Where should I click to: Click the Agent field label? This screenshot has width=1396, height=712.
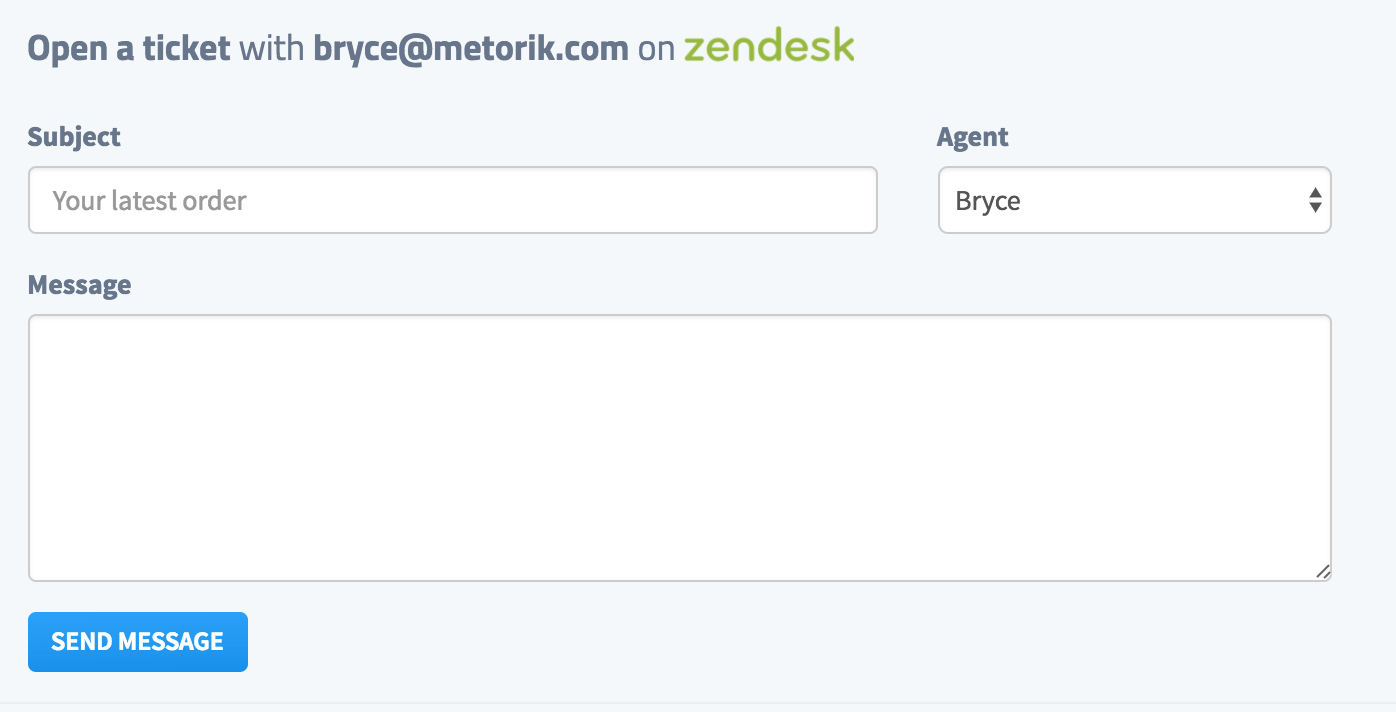(972, 137)
